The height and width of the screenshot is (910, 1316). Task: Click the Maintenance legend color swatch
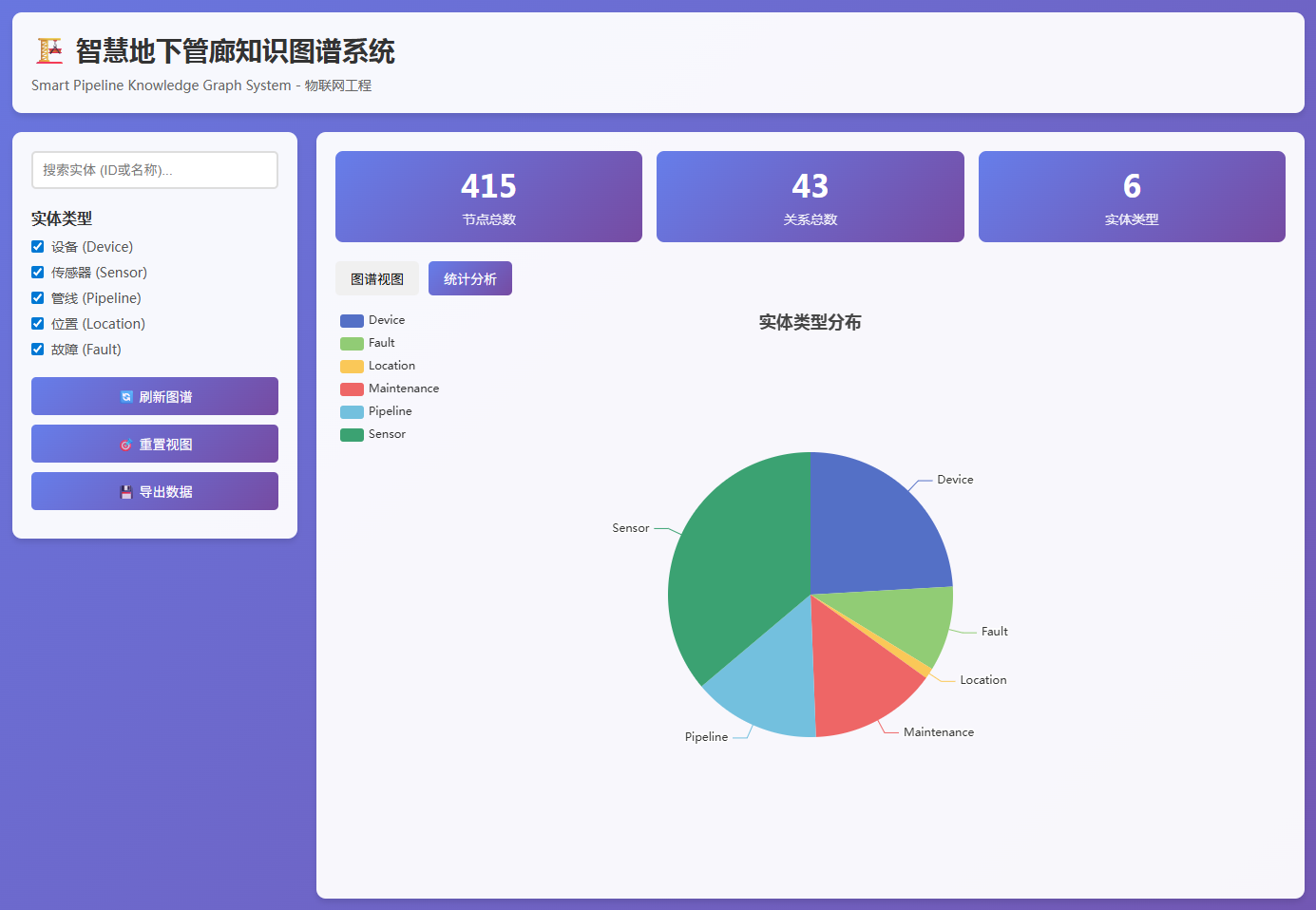click(x=352, y=389)
